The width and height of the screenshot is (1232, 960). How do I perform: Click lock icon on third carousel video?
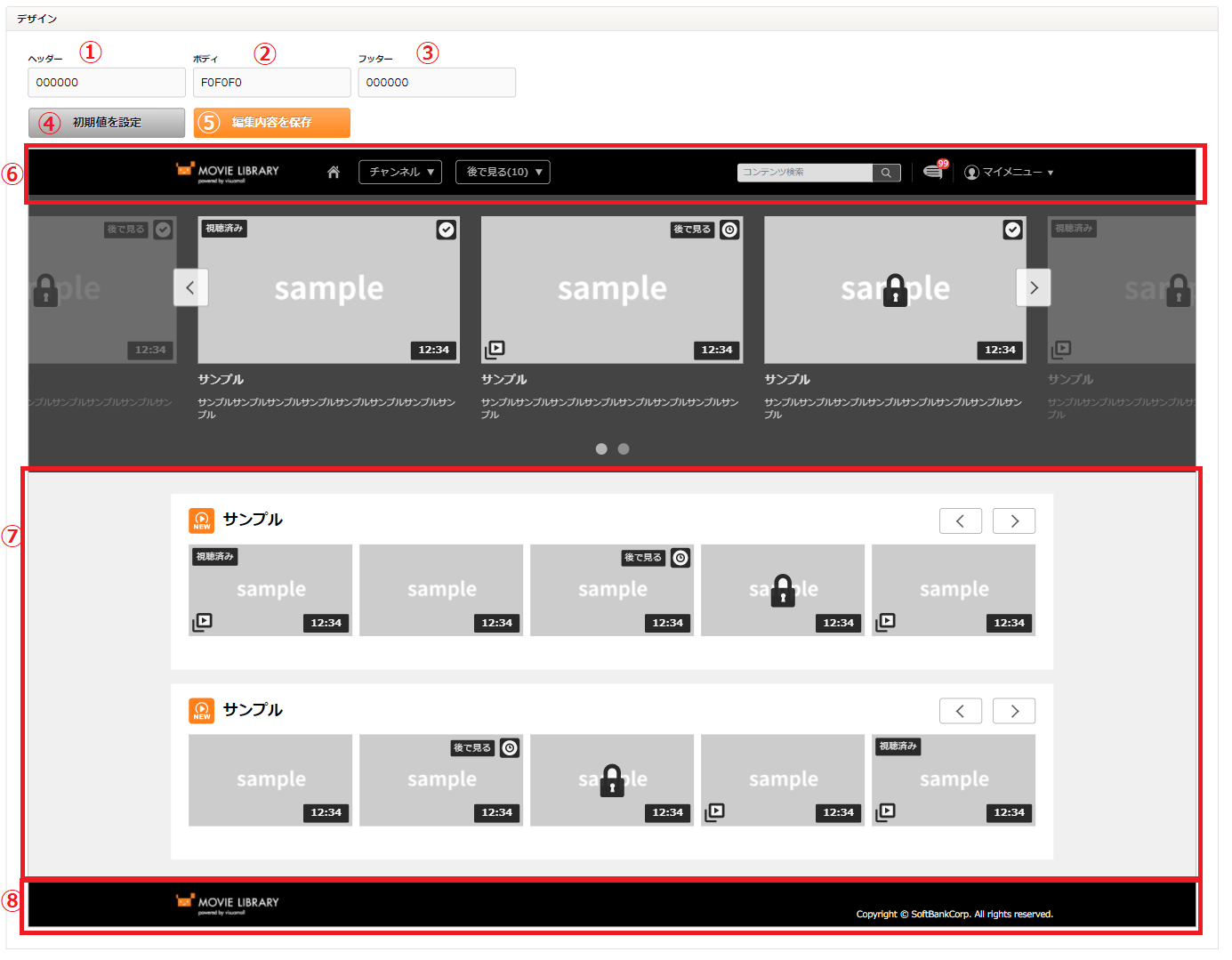895,290
